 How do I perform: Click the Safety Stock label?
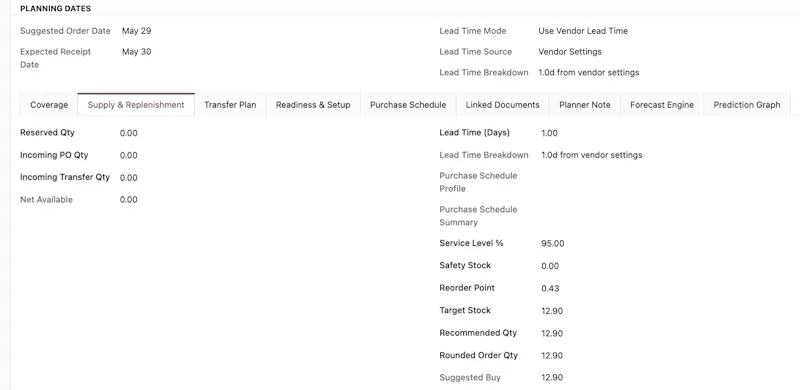click(465, 265)
